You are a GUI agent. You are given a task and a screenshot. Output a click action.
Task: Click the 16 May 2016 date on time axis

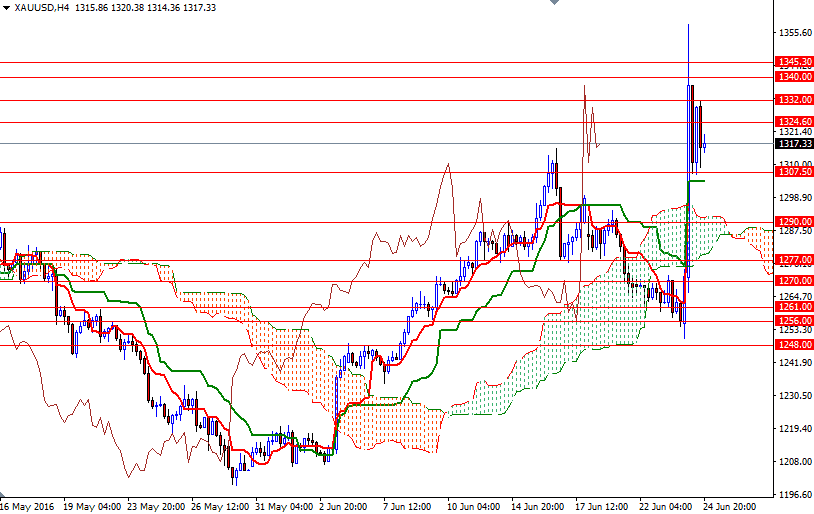point(27,506)
